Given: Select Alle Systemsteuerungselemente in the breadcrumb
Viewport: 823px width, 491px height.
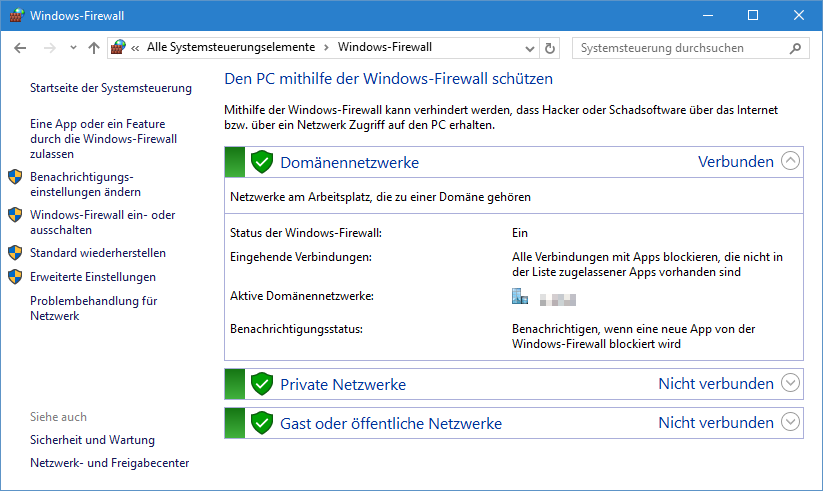Looking at the screenshot, I should coord(231,47).
